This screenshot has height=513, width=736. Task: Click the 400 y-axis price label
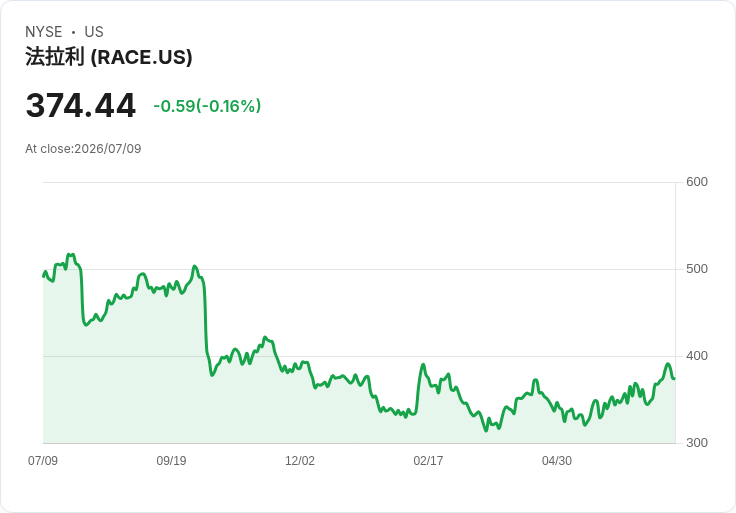coord(697,356)
